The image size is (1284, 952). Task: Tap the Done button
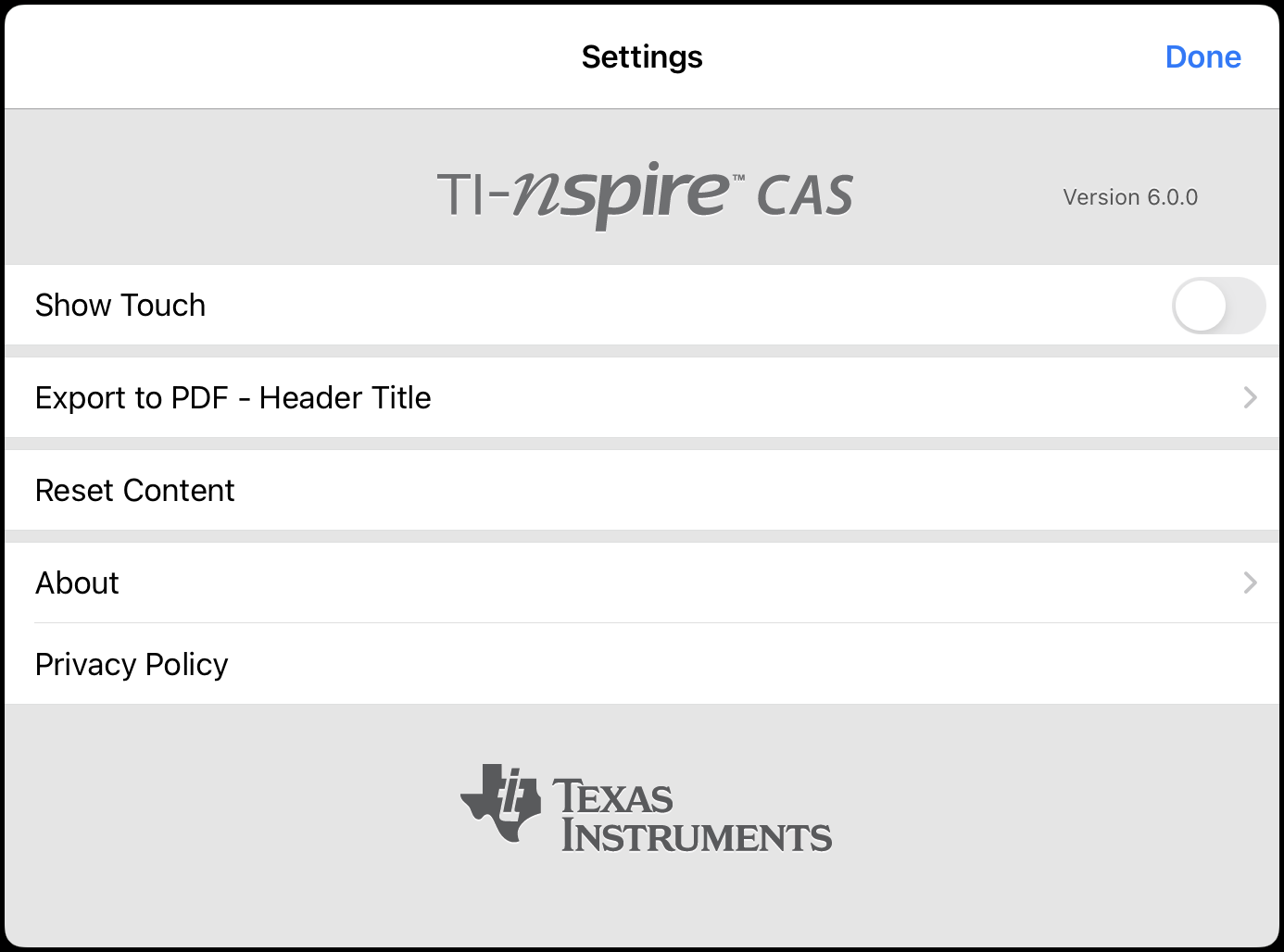1202,57
